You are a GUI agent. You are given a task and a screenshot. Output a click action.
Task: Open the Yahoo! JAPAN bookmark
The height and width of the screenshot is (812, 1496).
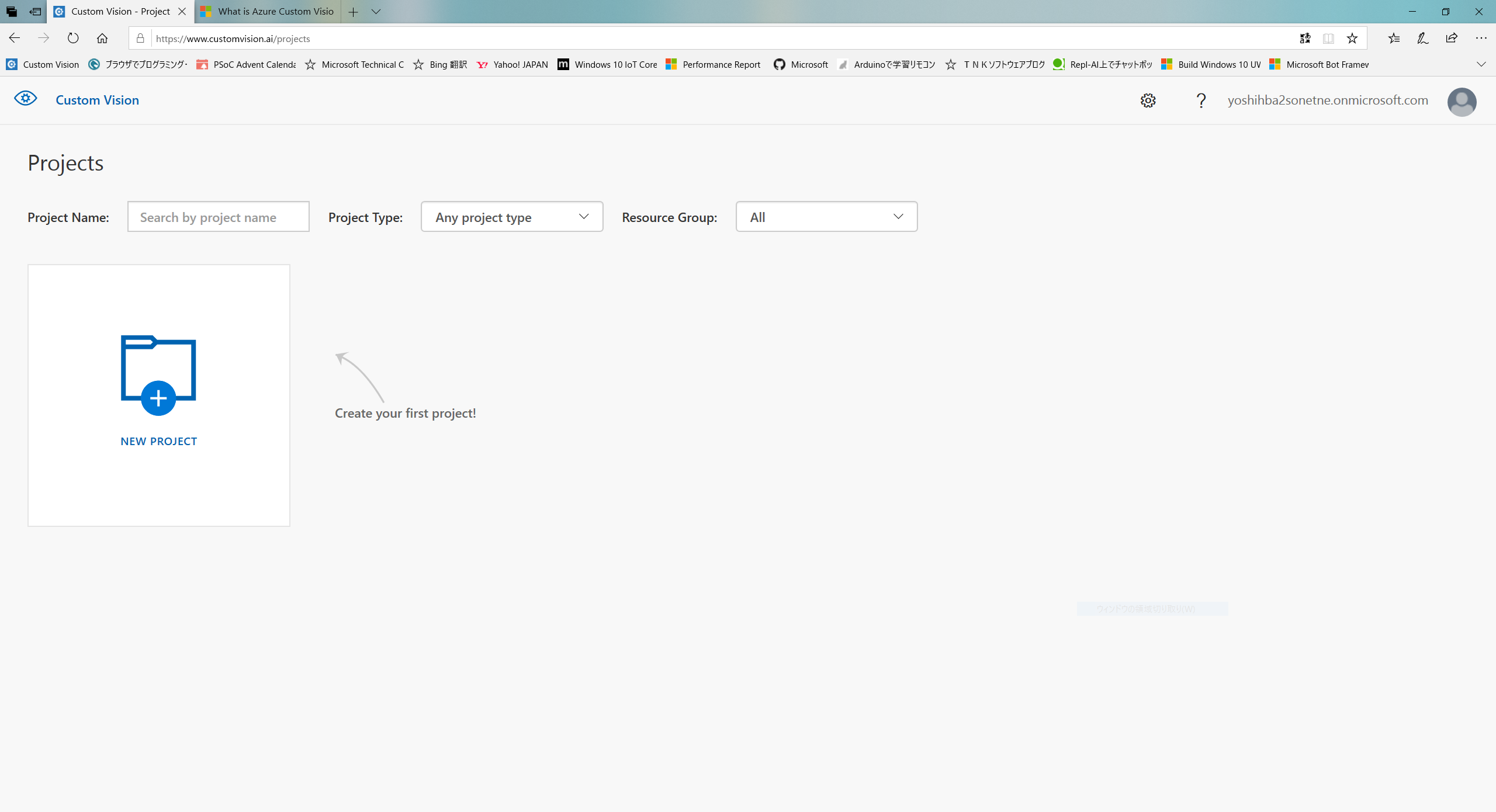click(512, 64)
